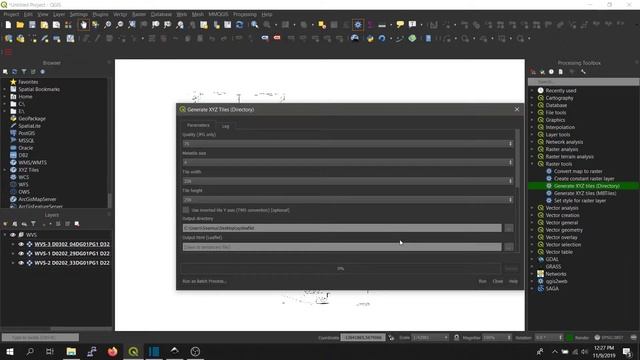Expand the Cartography group in toolbox
Image resolution: width=640 pixels, height=360 pixels.
tap(532, 98)
